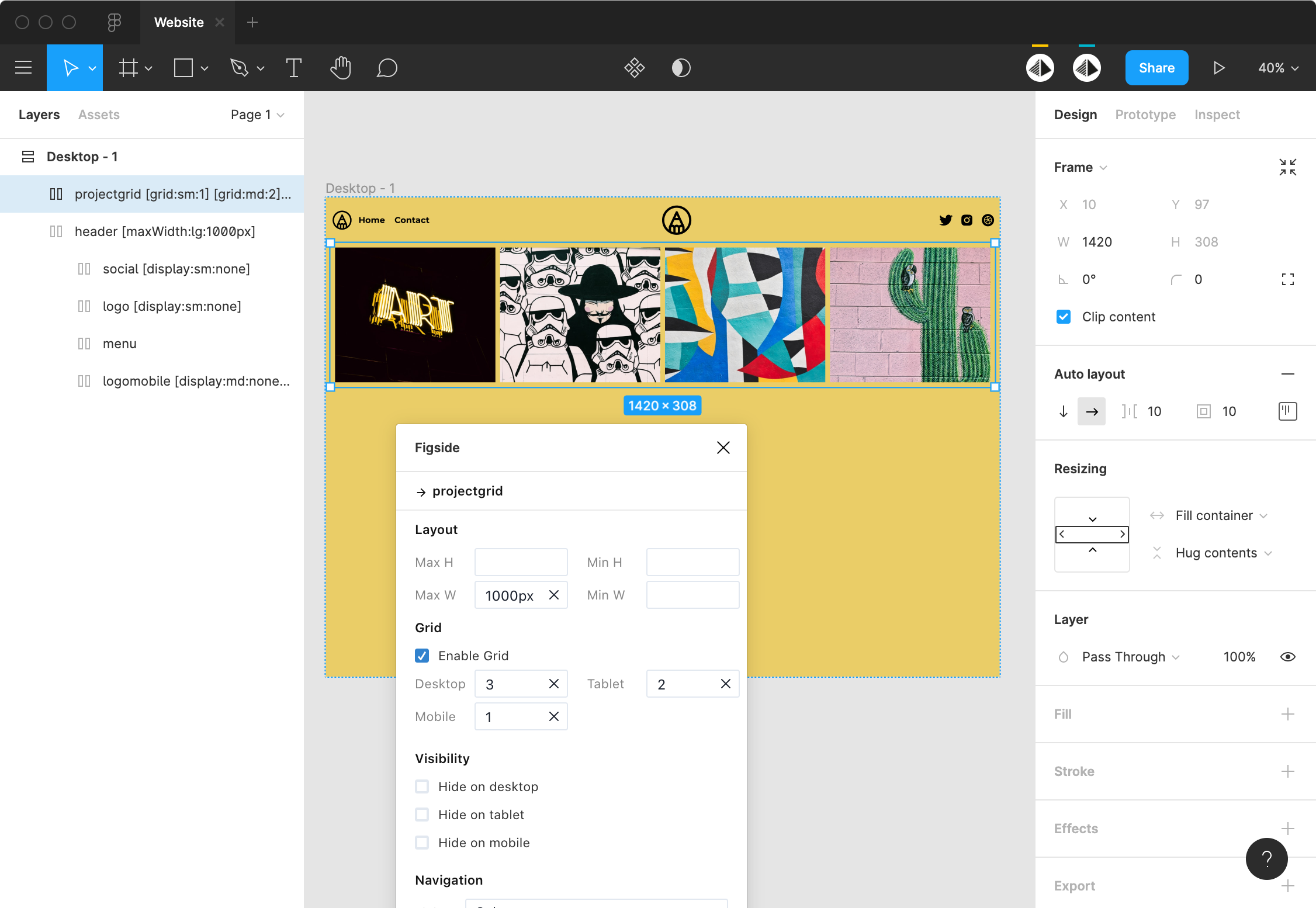Set auto layout direction to horizontal
The image size is (1316, 908).
point(1092,411)
